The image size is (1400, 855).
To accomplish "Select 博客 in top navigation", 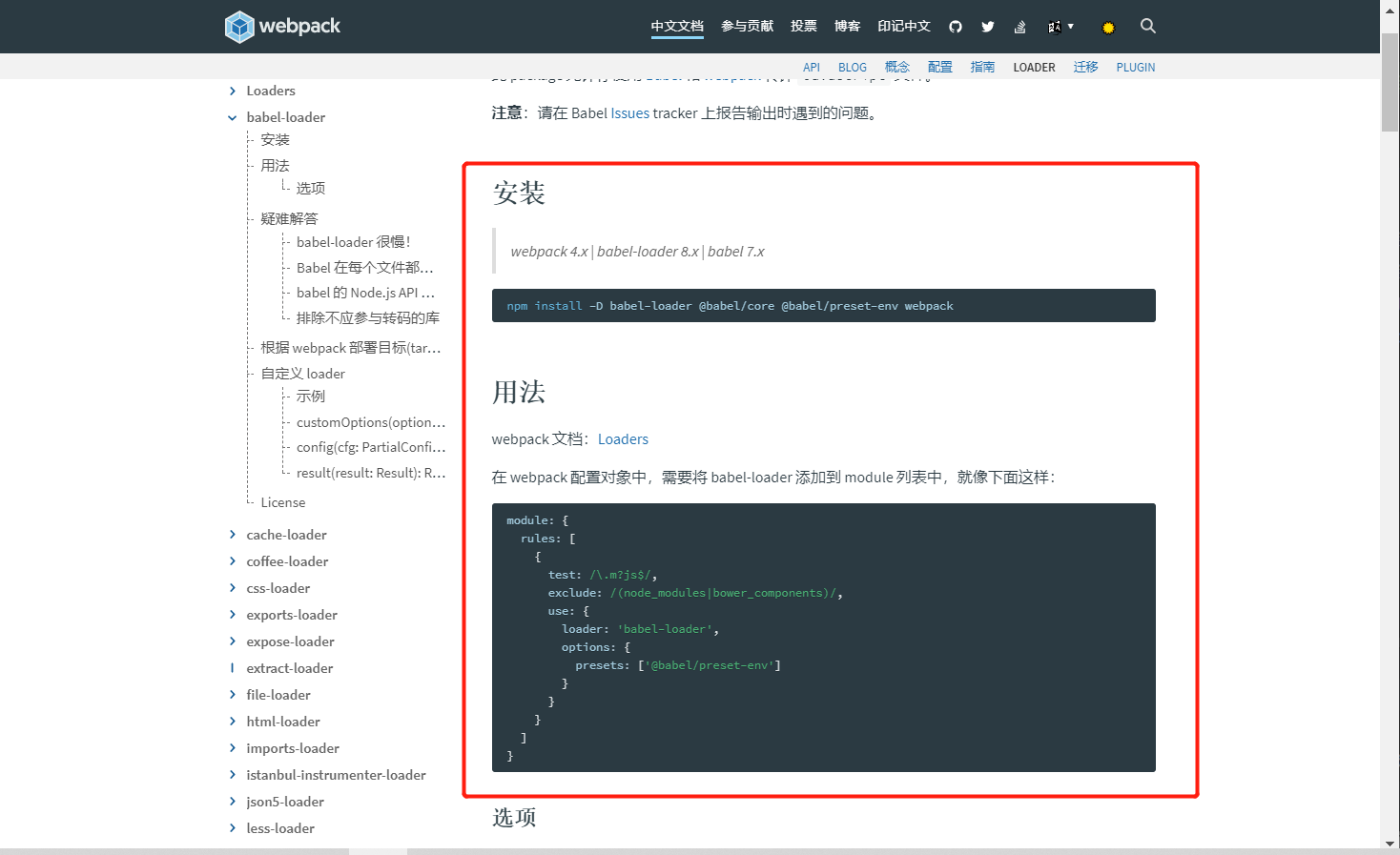I will pyautogui.click(x=847, y=26).
